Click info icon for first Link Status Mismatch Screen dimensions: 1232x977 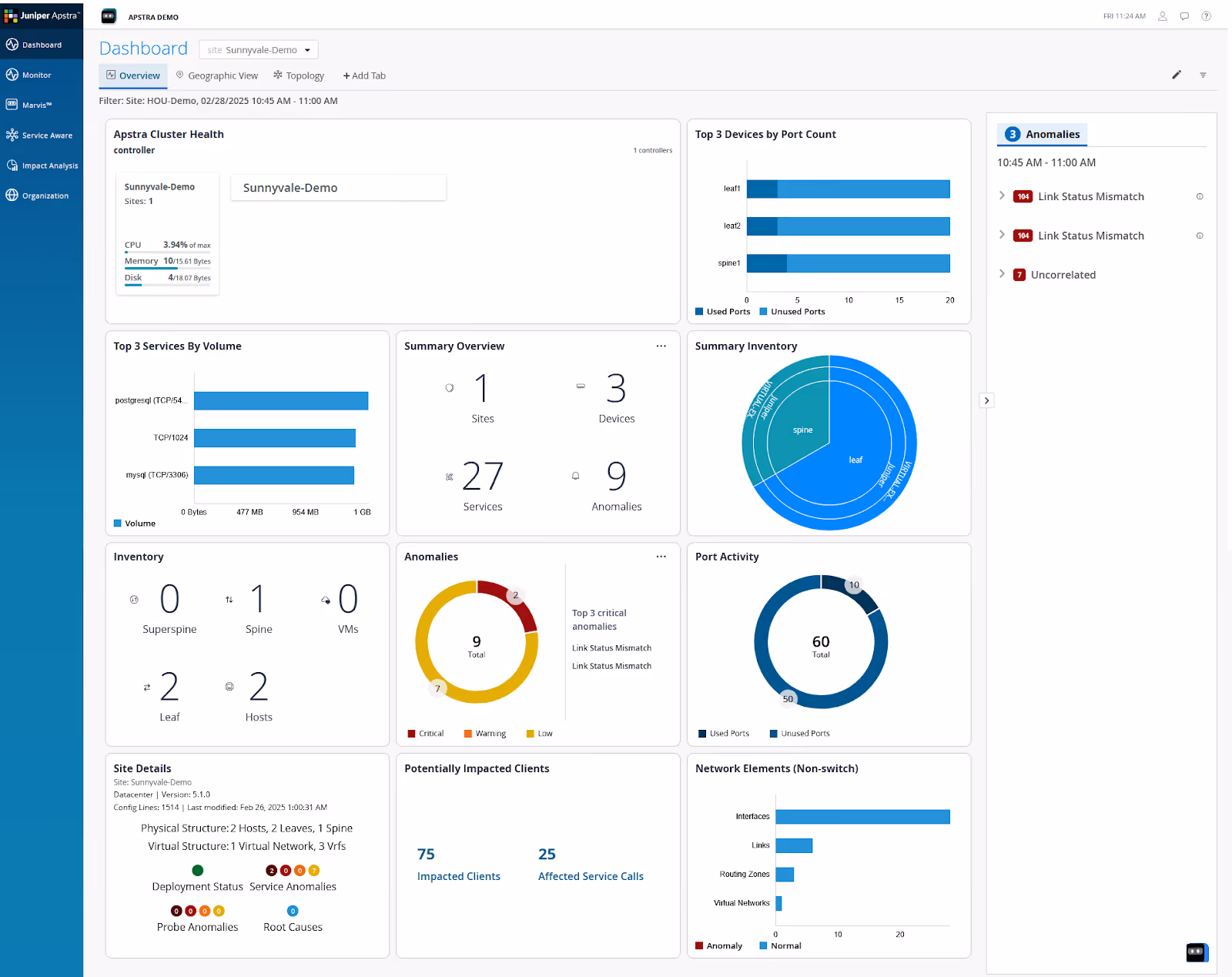point(1200,196)
